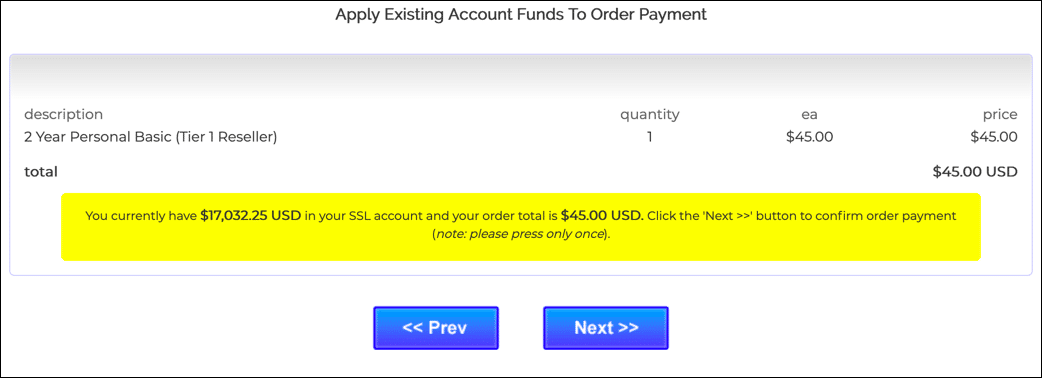Image resolution: width=1042 pixels, height=378 pixels.
Task: Click the quoted 'Next >>' text in notice
Action: click(x=724, y=216)
